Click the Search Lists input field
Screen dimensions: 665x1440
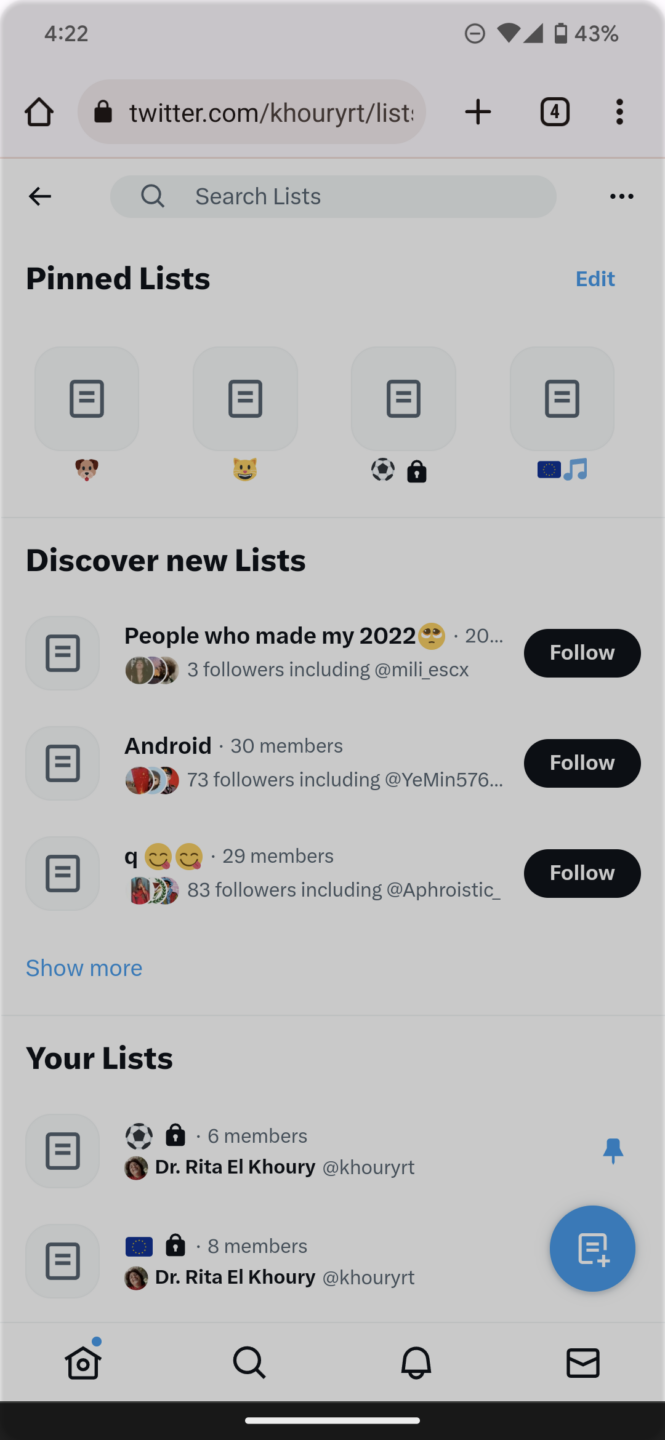(333, 196)
